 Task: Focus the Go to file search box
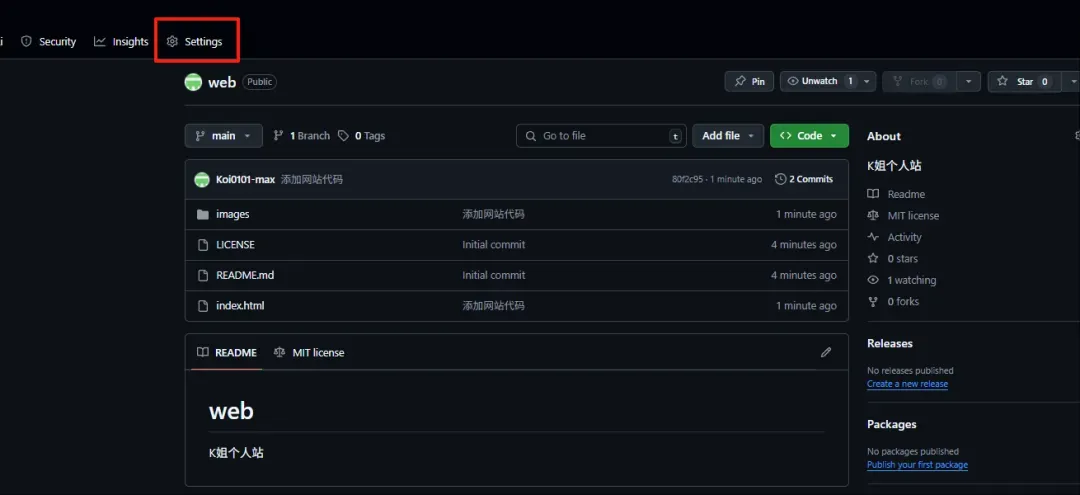click(x=603, y=136)
